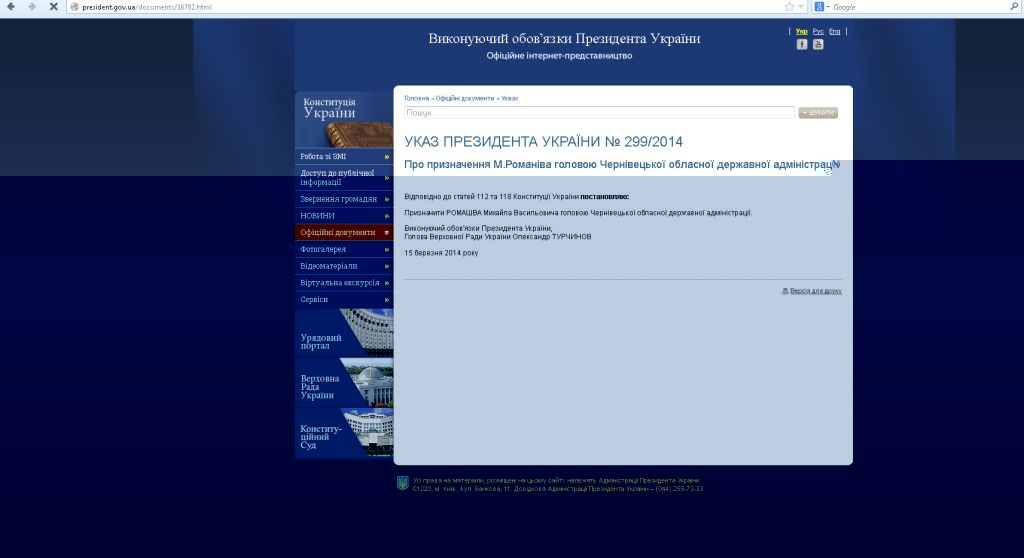Open the Верховна Рада України banner
The height and width of the screenshot is (558, 1024).
pyautogui.click(x=343, y=383)
